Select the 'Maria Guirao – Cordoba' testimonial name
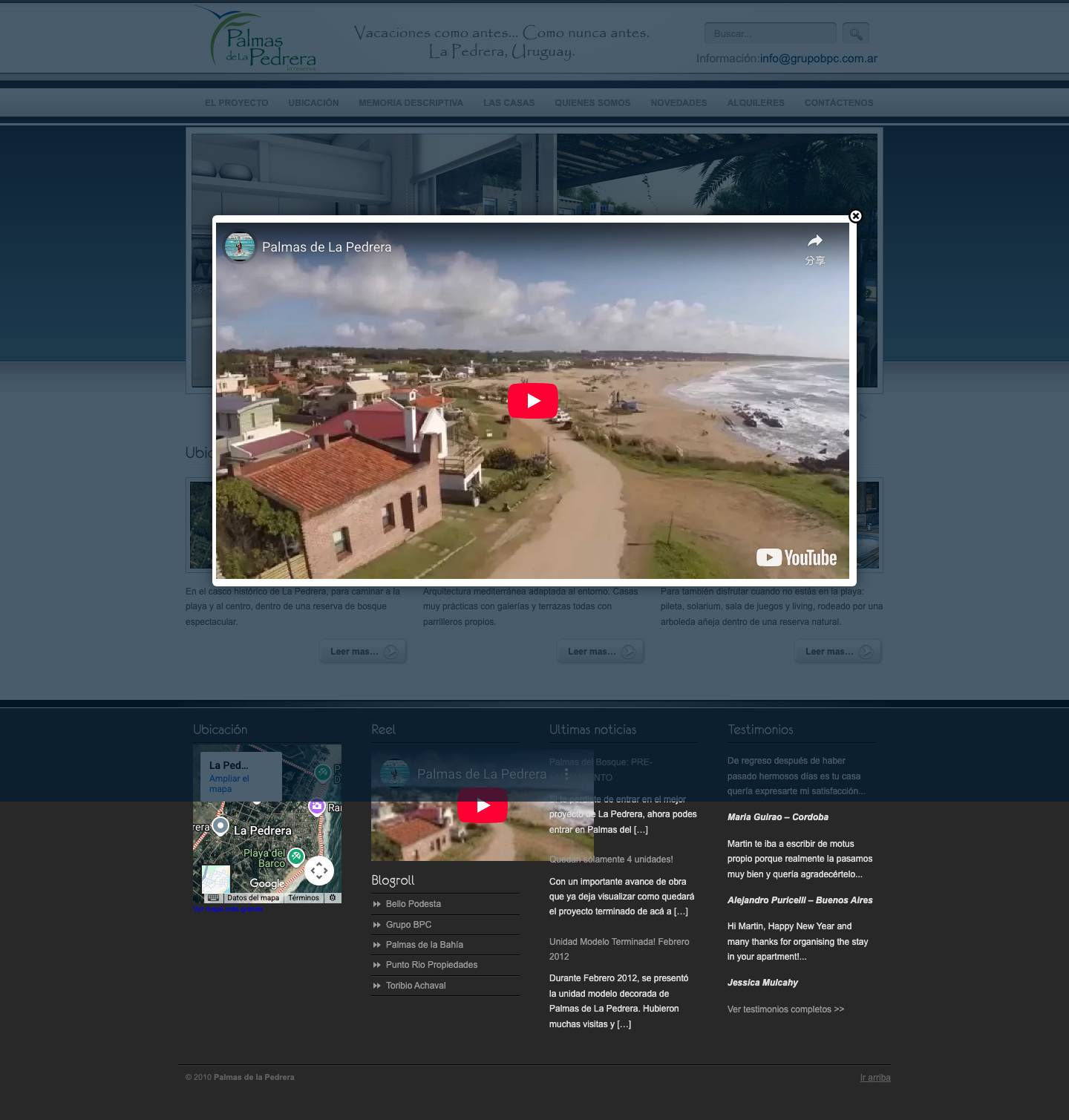 (x=778, y=817)
